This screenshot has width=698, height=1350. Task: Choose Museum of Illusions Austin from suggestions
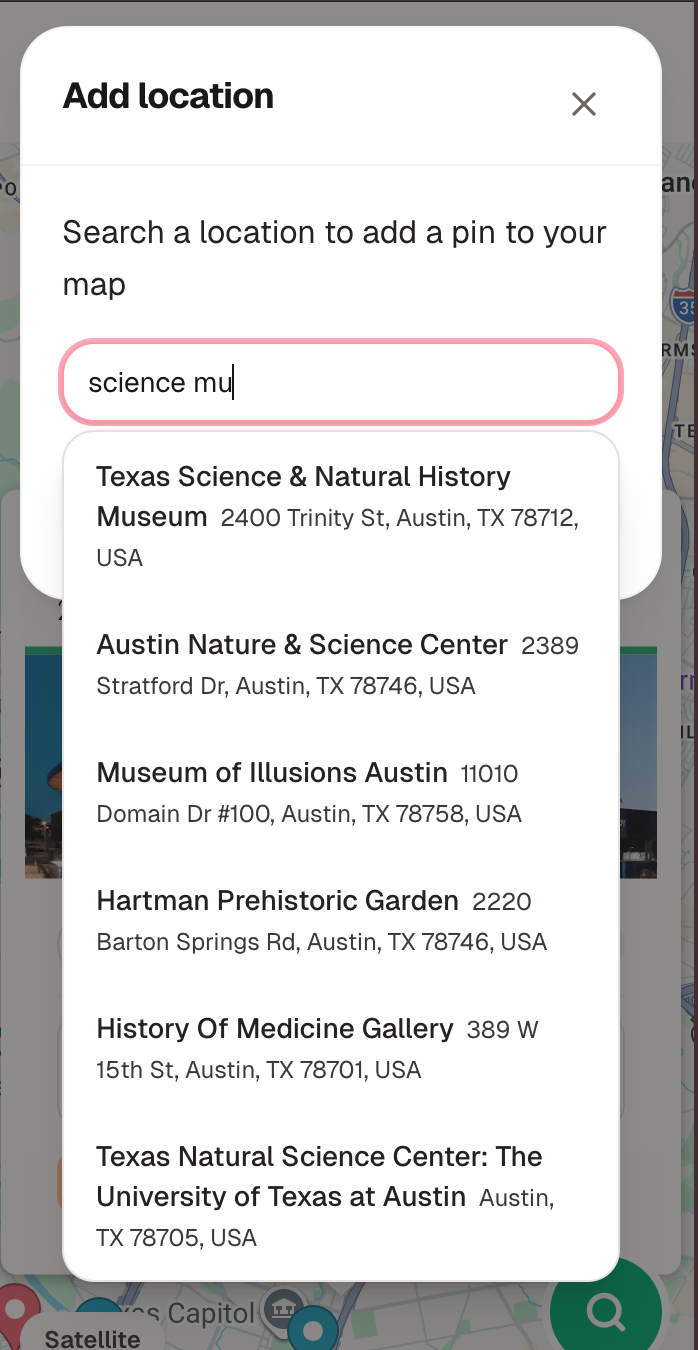click(x=340, y=791)
